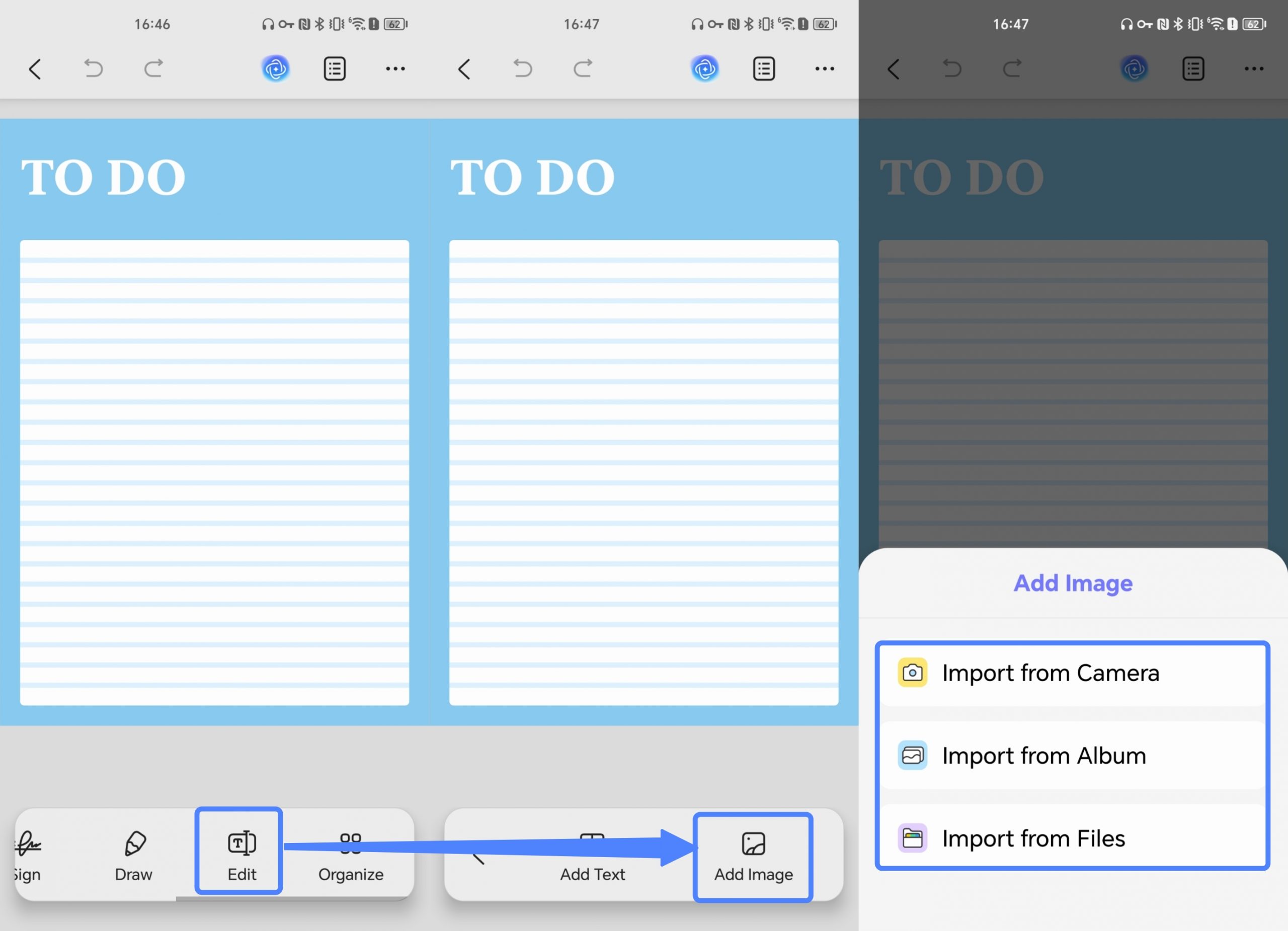Choose Add Image in the edit toolbar
The width and height of the screenshot is (1288, 931).
coord(754,857)
